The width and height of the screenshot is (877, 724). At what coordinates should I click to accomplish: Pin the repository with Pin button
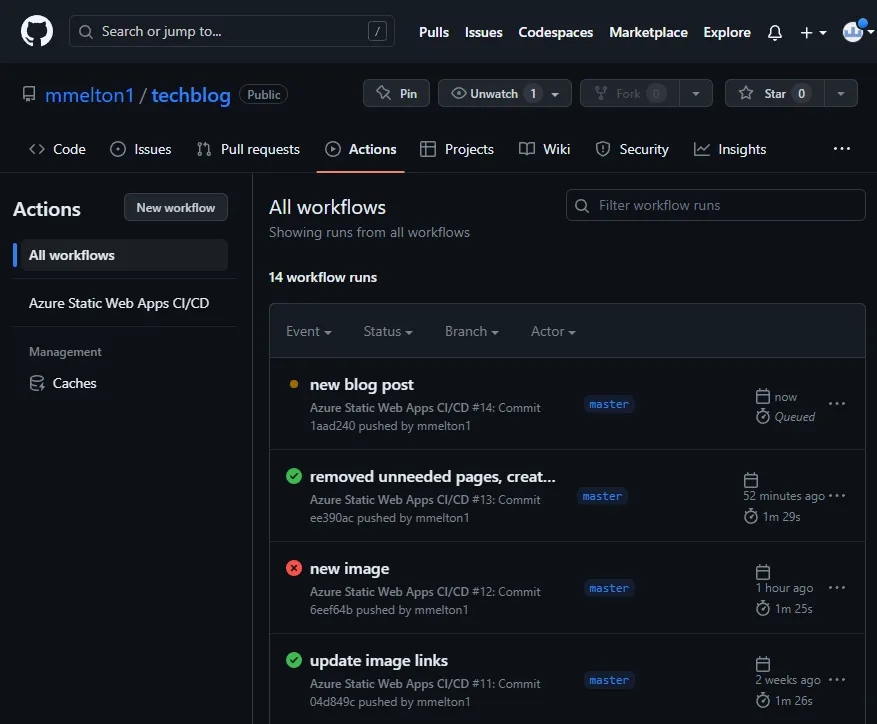397,93
